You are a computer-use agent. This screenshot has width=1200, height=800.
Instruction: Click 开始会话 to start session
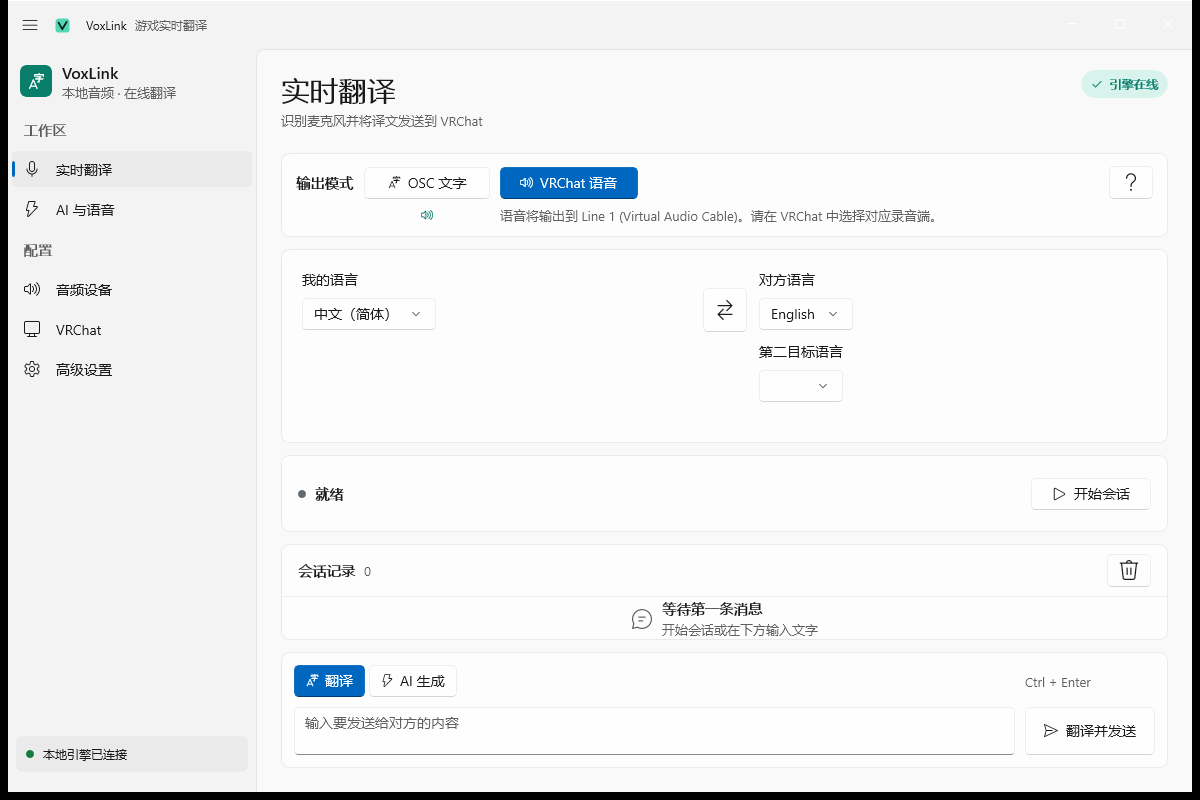point(1091,494)
